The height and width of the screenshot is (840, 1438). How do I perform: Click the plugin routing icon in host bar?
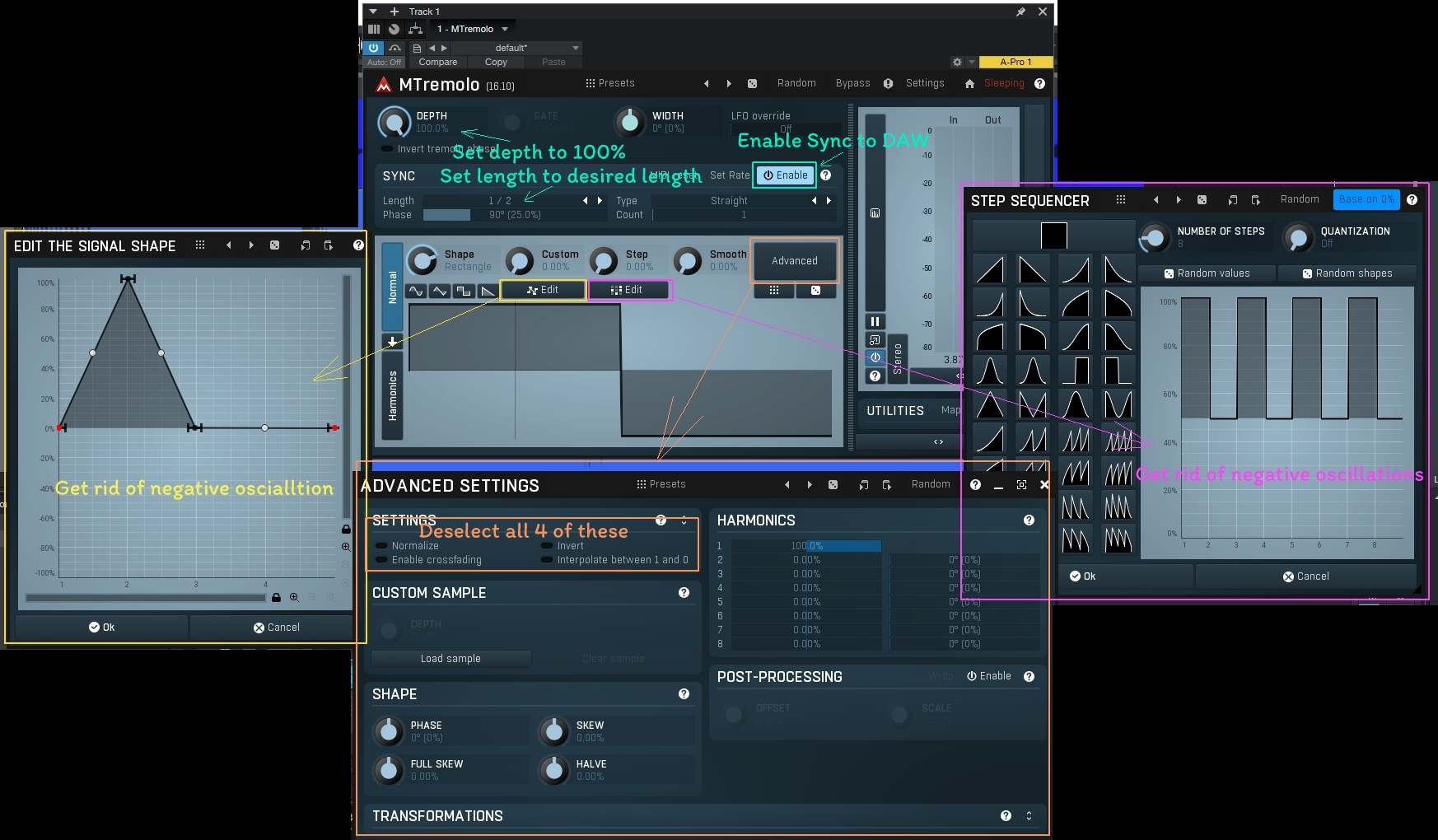pos(415,29)
